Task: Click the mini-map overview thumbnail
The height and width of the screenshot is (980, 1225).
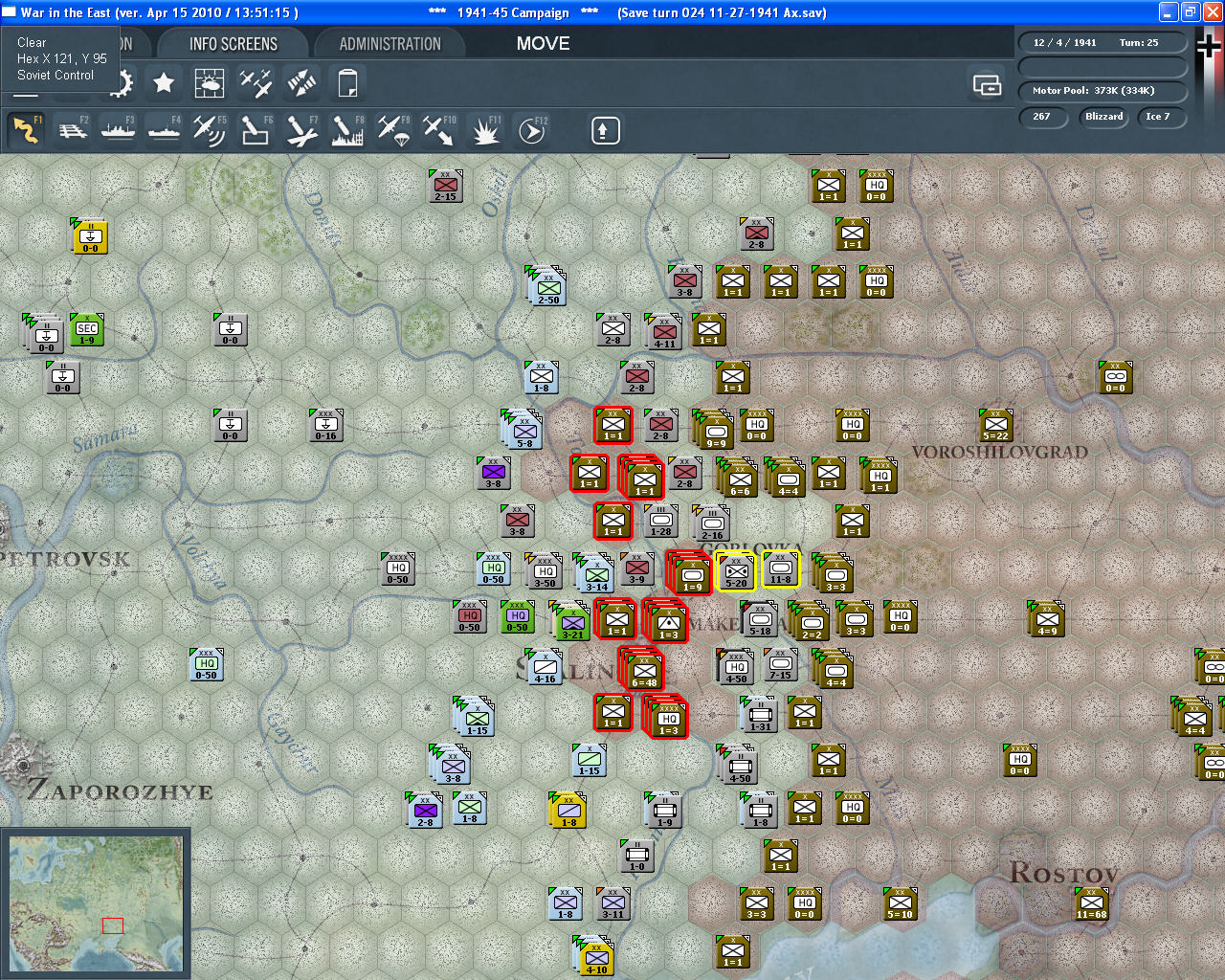Action: pyautogui.click(x=97, y=904)
